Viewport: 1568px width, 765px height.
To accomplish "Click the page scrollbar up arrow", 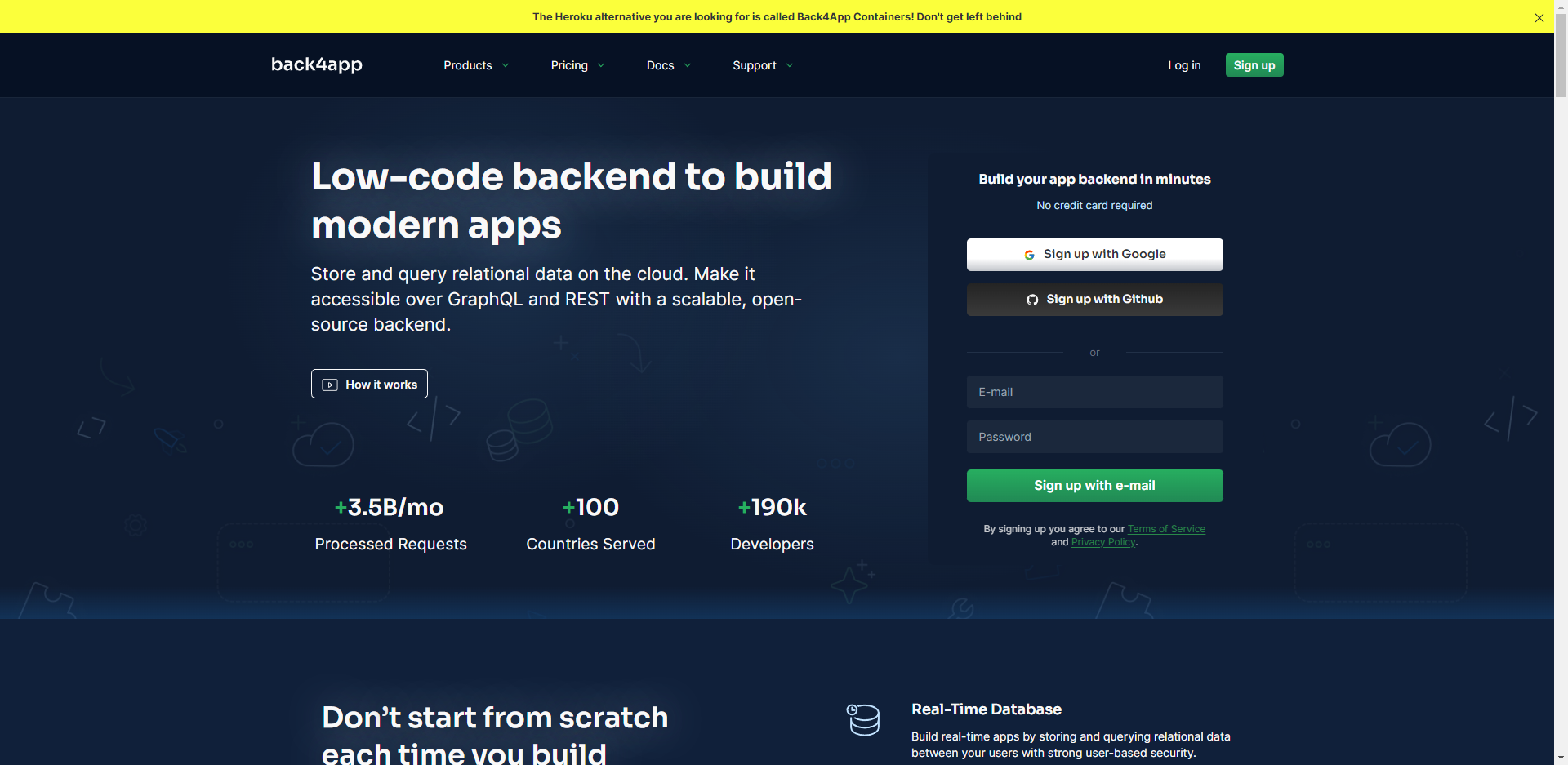I will [x=1561, y=7].
